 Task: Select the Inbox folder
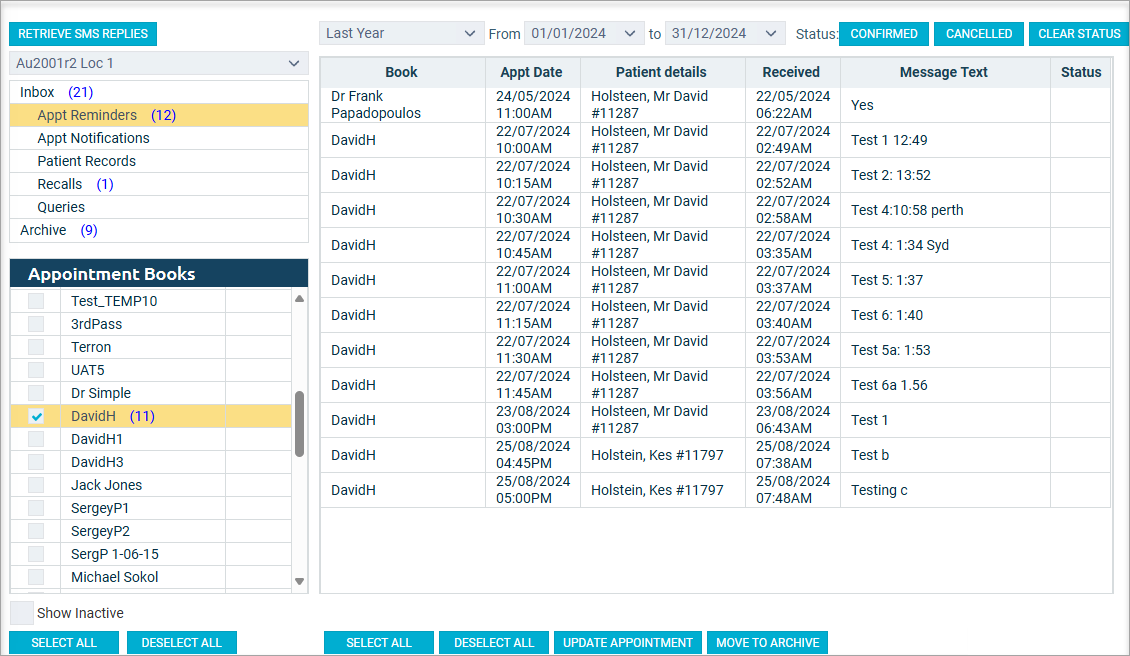click(x=159, y=92)
